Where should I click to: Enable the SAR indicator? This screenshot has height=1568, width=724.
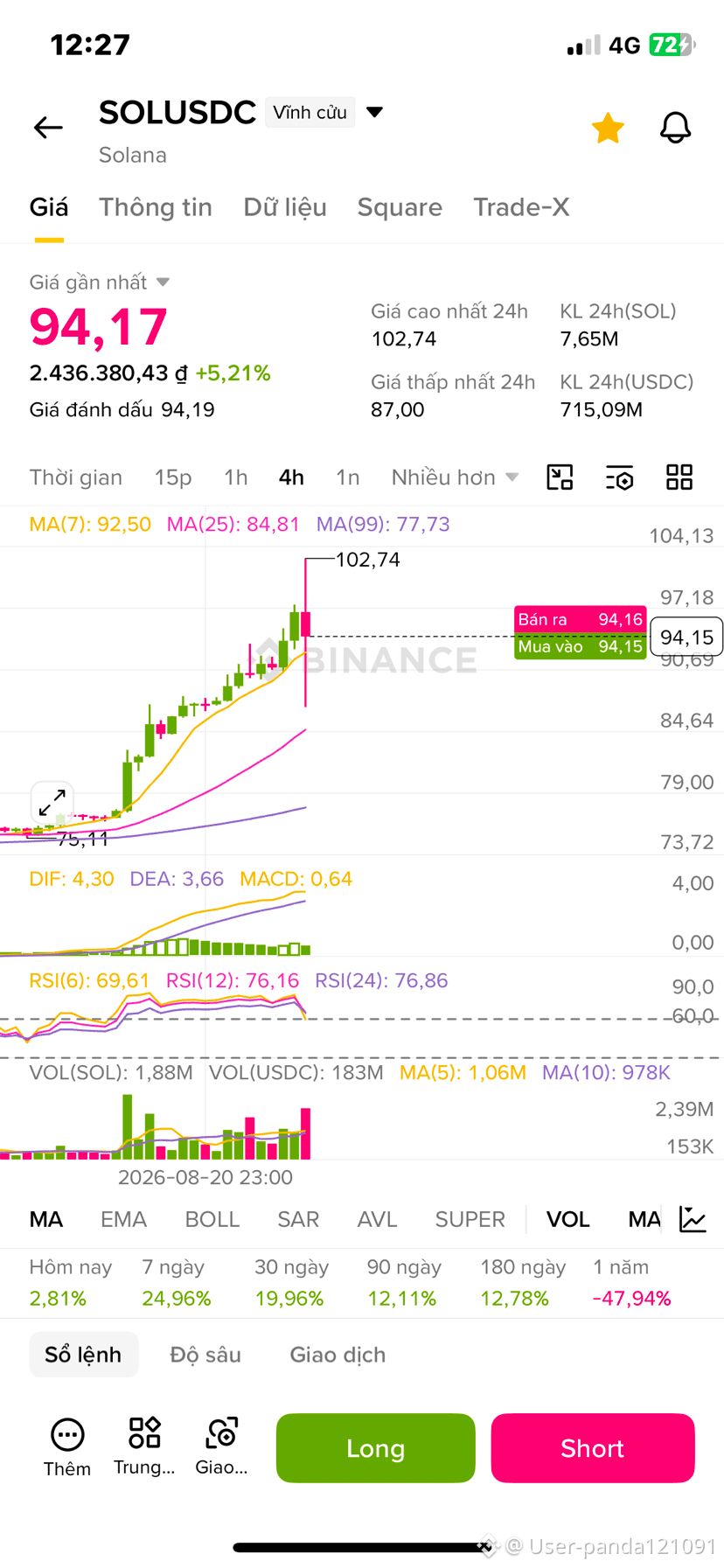[298, 1219]
